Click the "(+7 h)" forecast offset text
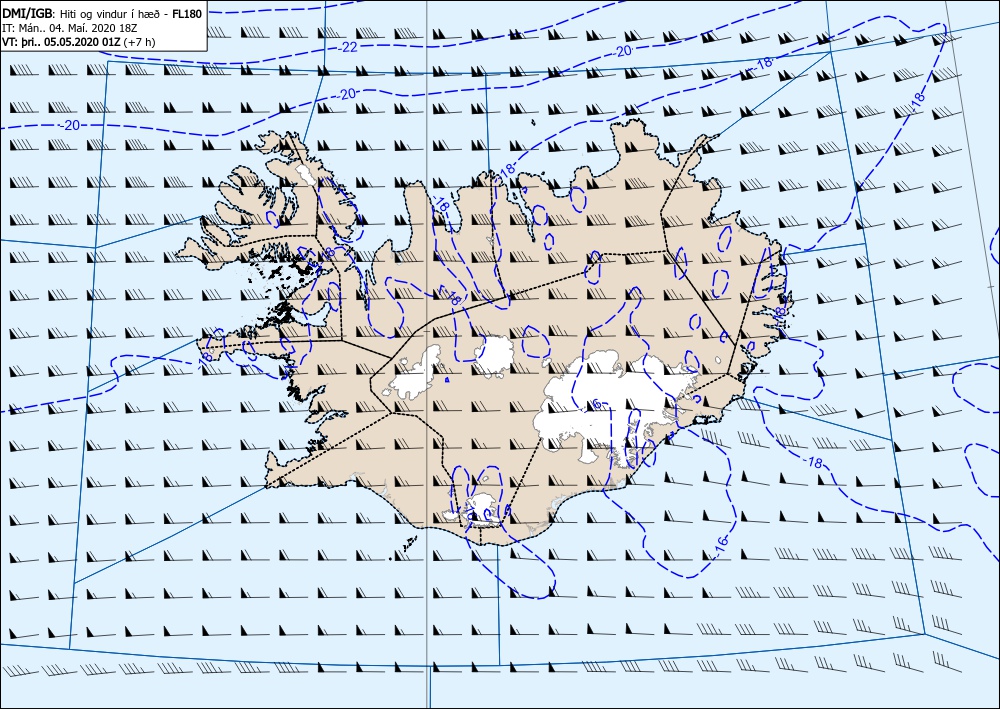Screen dimensions: 1000x709 click(138, 42)
